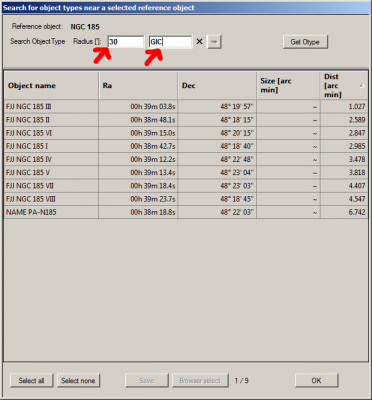
Task: Click the Browser select button
Action: [200, 380]
